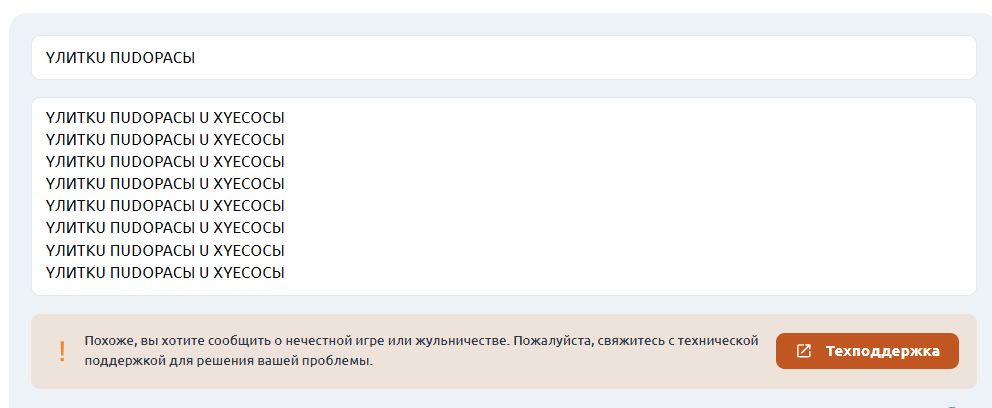The image size is (992, 408).
Task: Place cursor in seventh line of message text
Action: (164, 250)
